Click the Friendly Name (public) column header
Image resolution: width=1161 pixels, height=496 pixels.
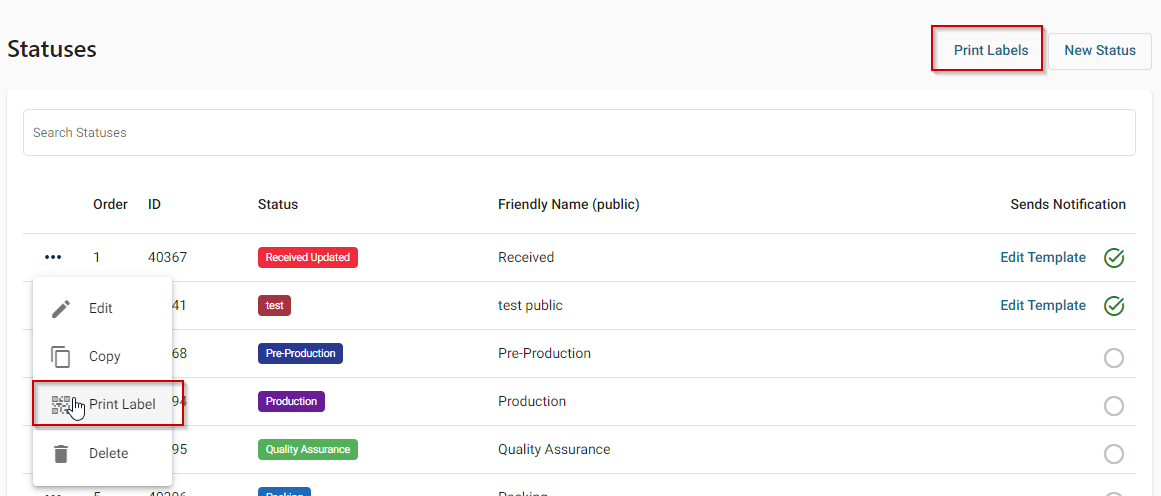click(569, 204)
